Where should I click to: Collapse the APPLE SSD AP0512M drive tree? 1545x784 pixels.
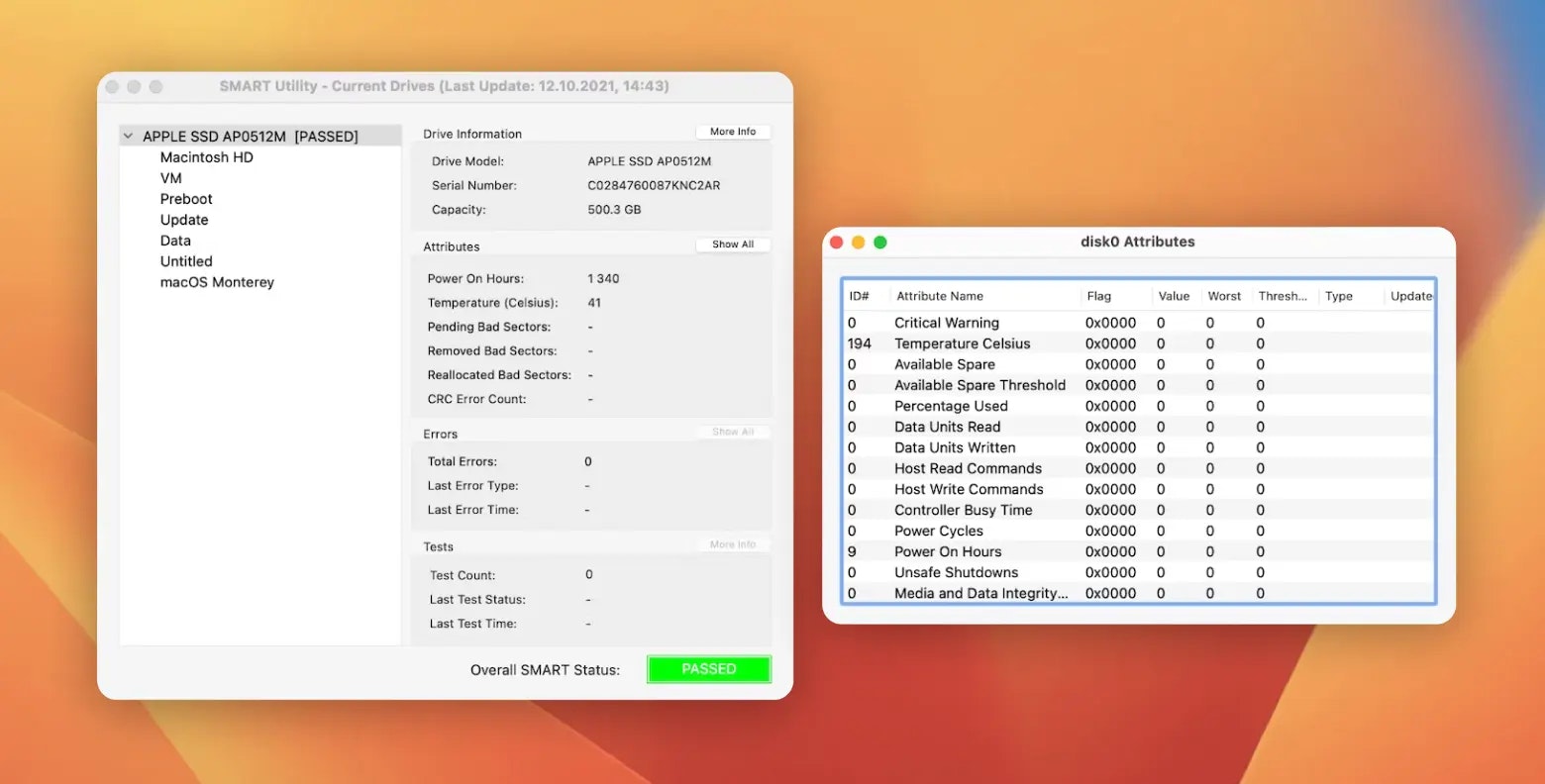(x=128, y=137)
